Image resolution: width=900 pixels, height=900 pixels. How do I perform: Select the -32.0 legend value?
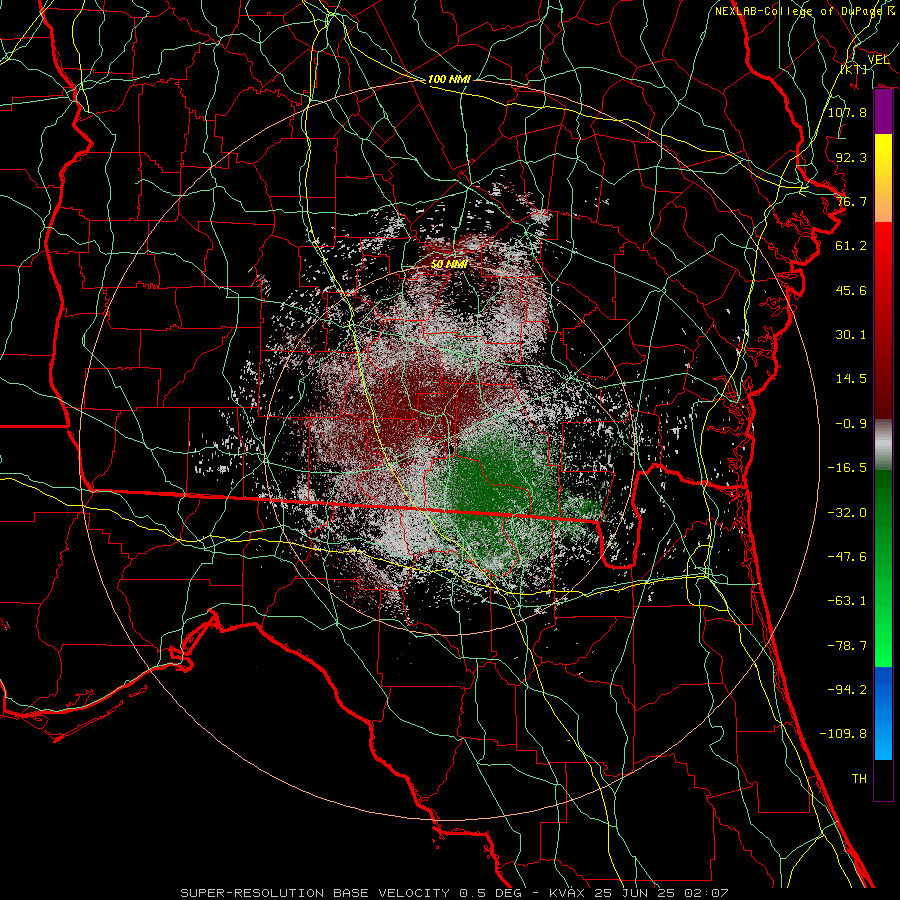click(847, 513)
